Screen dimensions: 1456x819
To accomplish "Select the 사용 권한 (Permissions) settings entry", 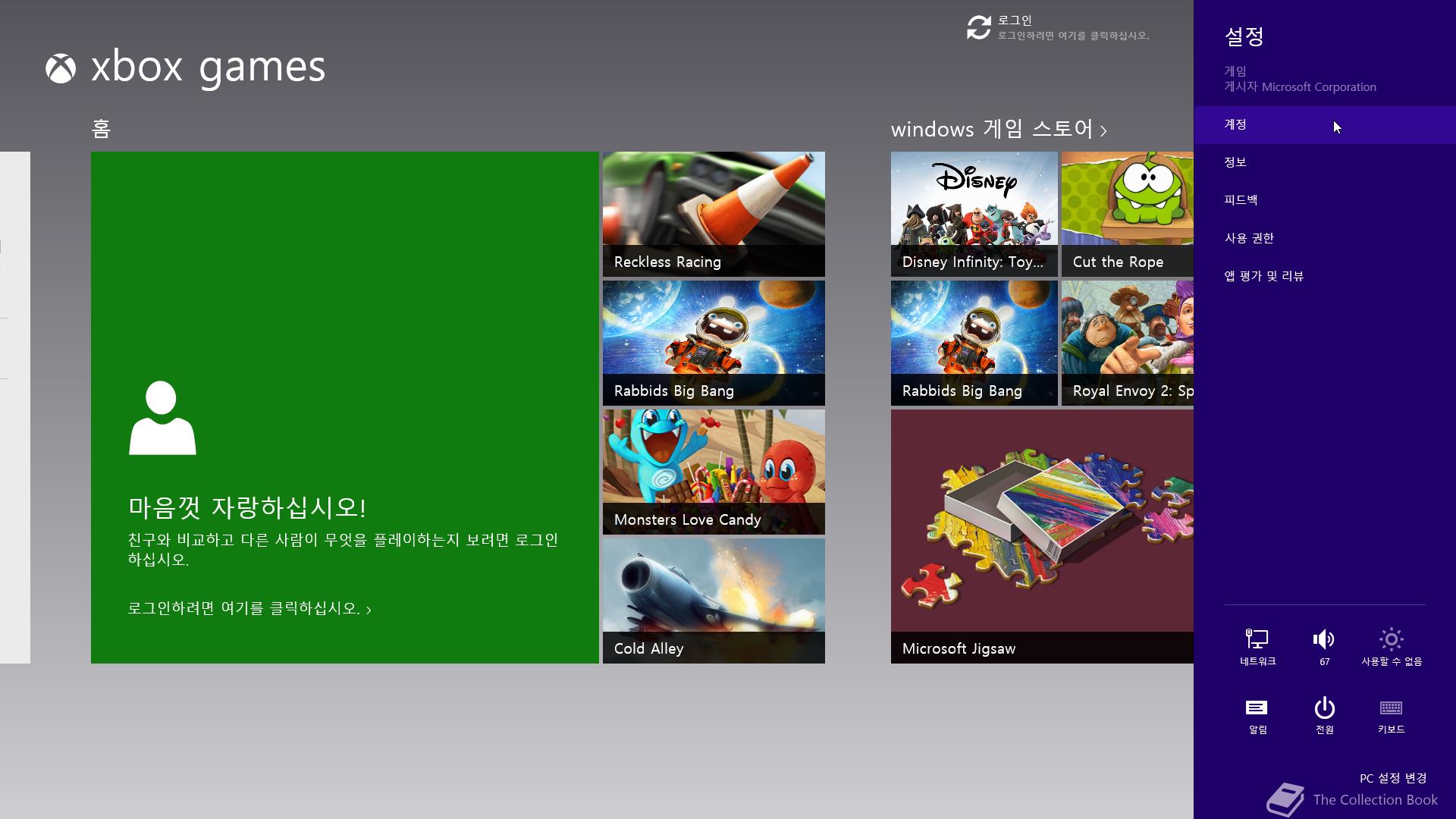I will click(1325, 238).
